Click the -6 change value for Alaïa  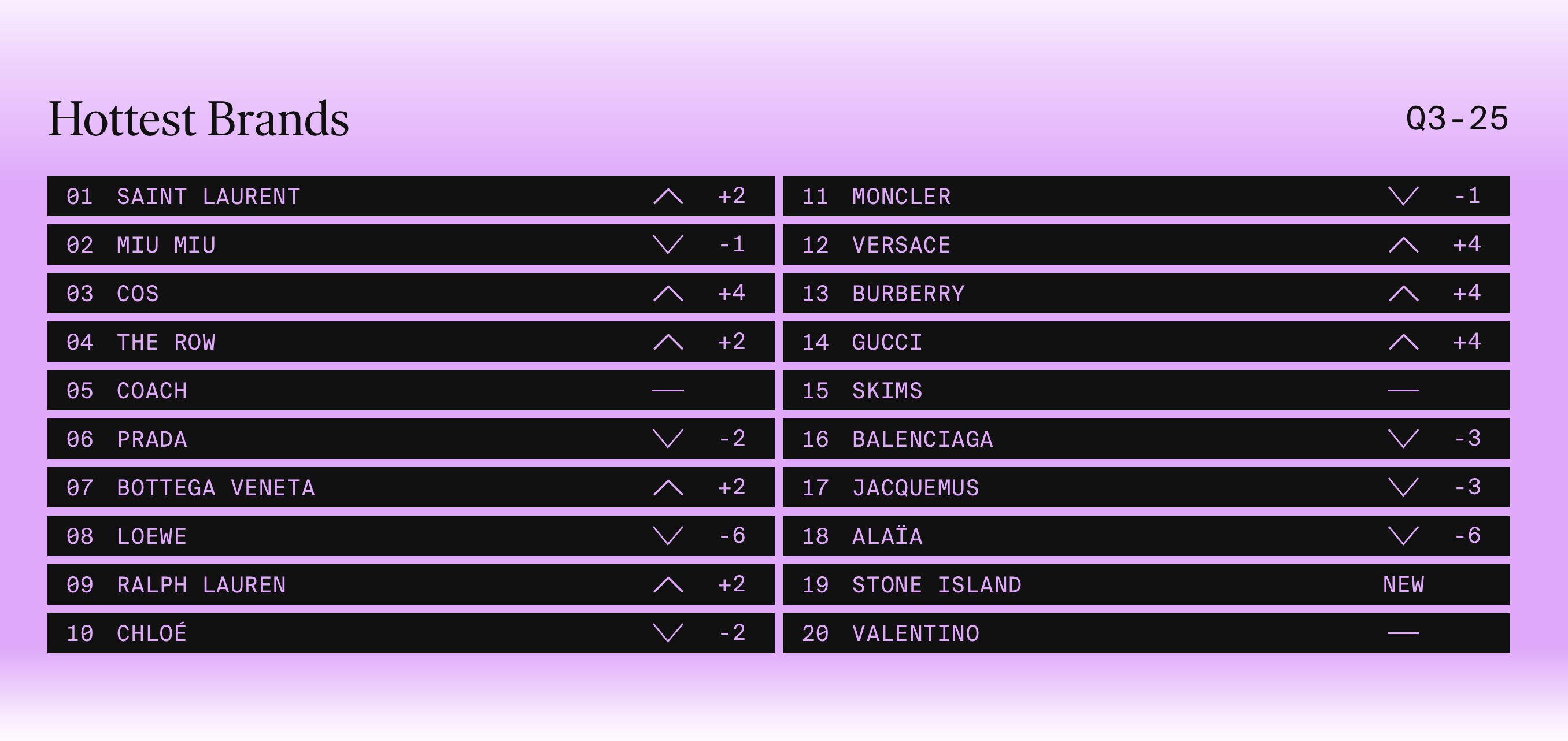(x=1467, y=536)
